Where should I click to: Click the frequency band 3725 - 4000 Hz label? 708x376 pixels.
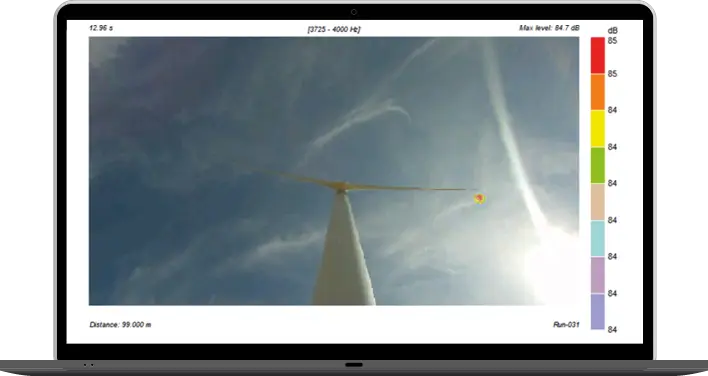[334, 29]
